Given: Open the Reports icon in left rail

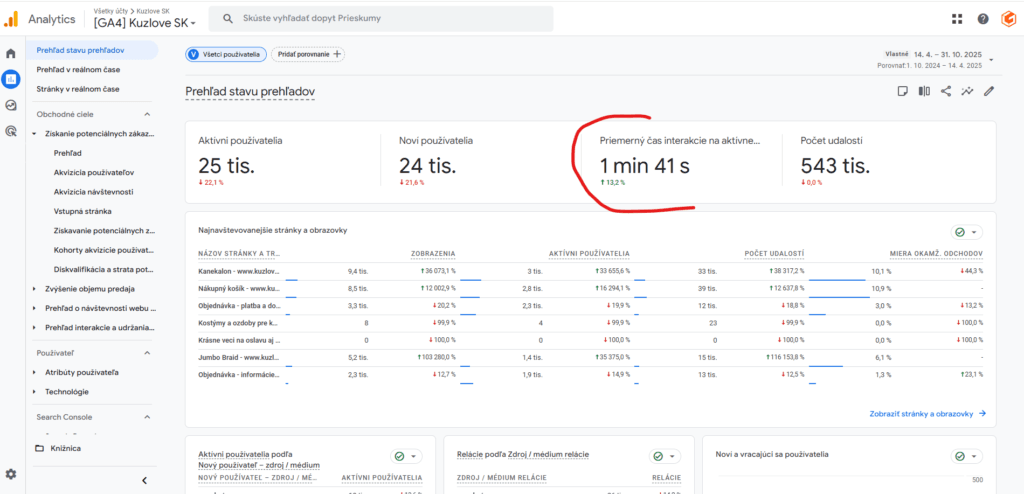Looking at the screenshot, I should (x=10, y=79).
